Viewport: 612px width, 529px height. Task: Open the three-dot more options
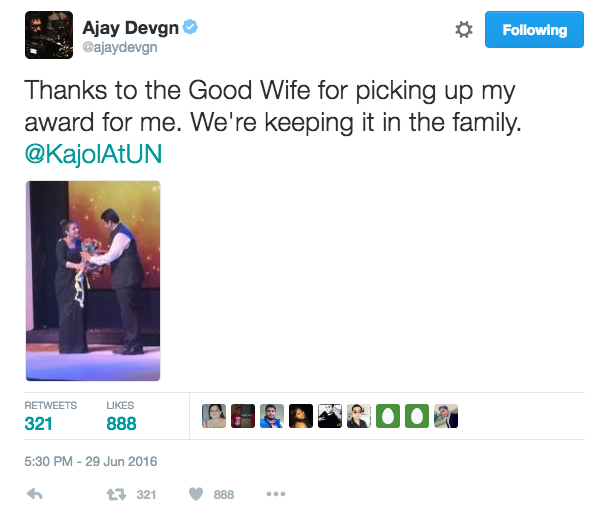(x=276, y=494)
